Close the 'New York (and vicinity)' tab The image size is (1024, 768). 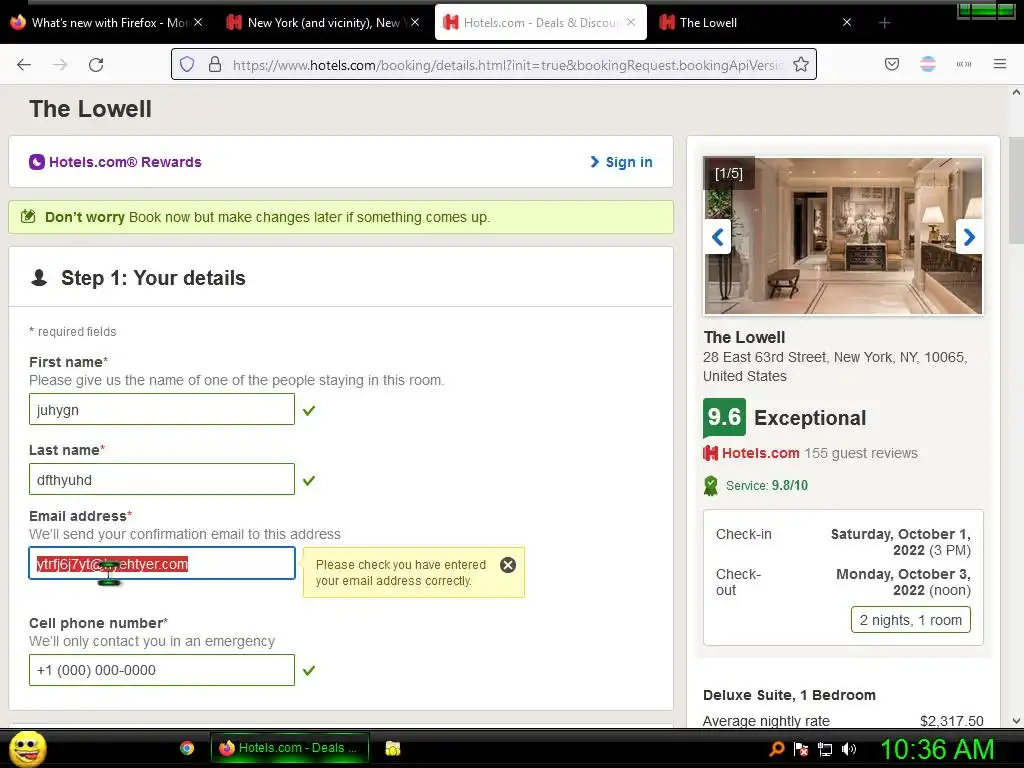pyautogui.click(x=415, y=22)
